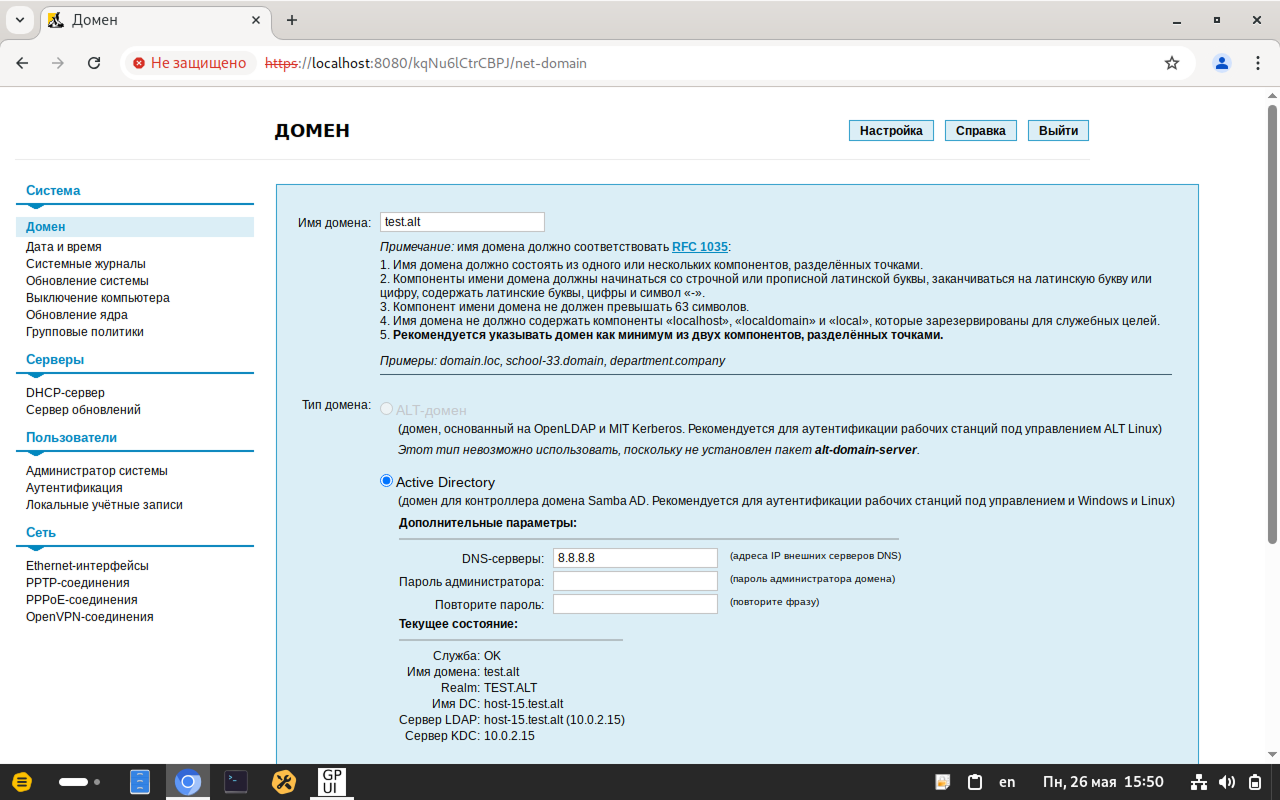Open the yellow application menu launcher
Viewport: 1280px width, 800px height.
point(22,782)
